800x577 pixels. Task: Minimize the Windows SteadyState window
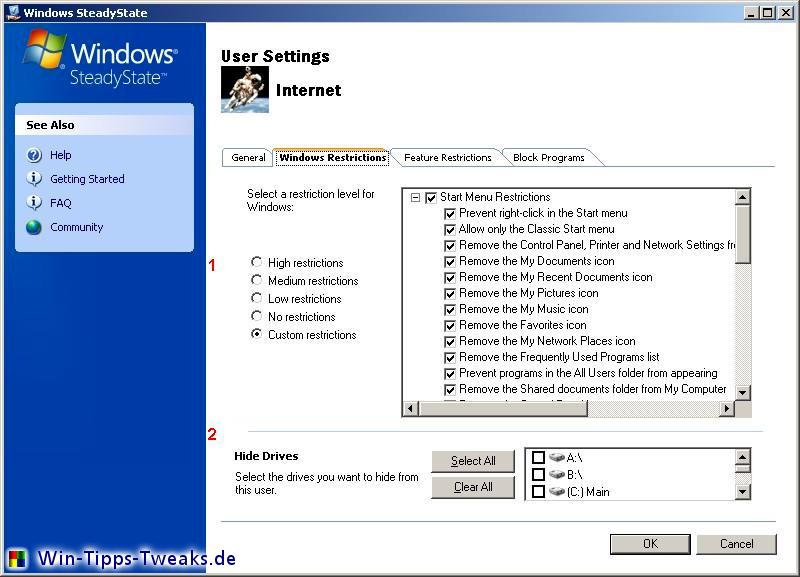[x=750, y=13]
